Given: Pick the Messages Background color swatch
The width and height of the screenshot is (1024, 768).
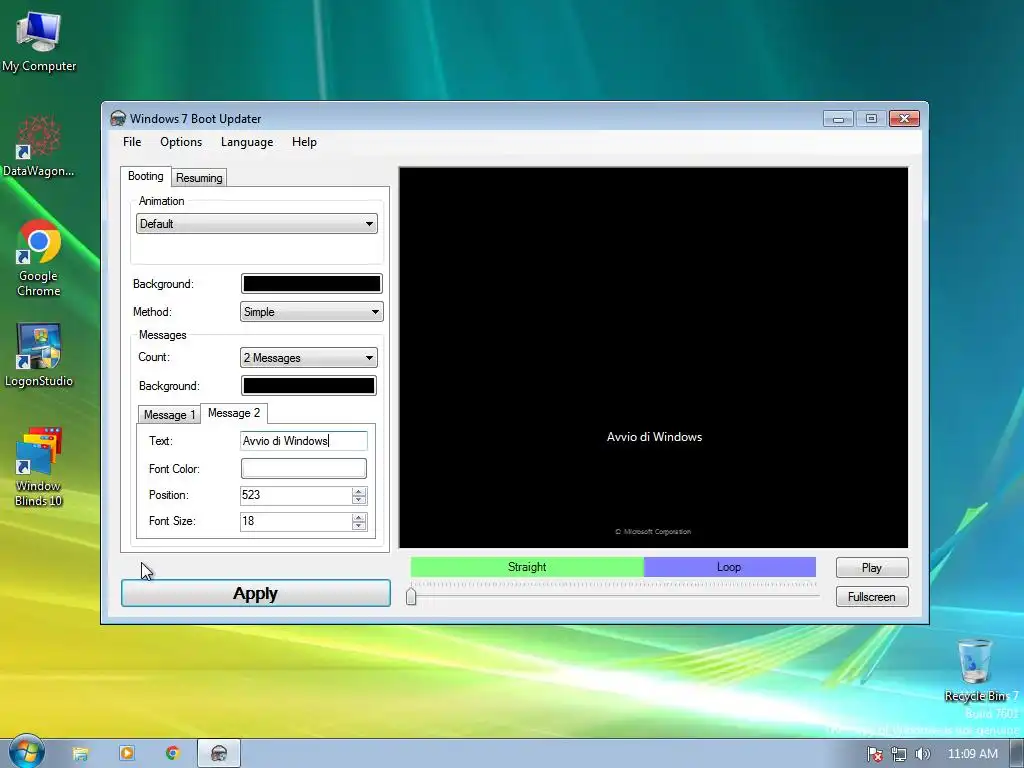Looking at the screenshot, I should click(x=309, y=385).
